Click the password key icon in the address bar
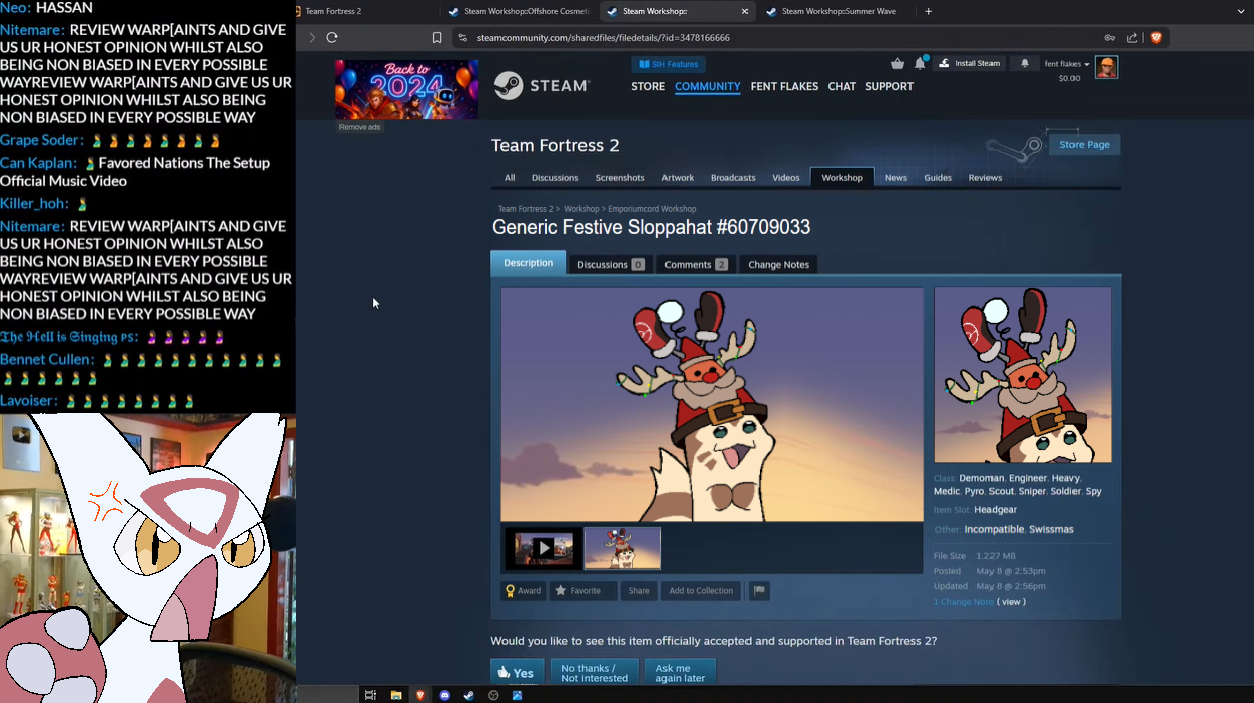This screenshot has height=703, width=1254. 1109,38
